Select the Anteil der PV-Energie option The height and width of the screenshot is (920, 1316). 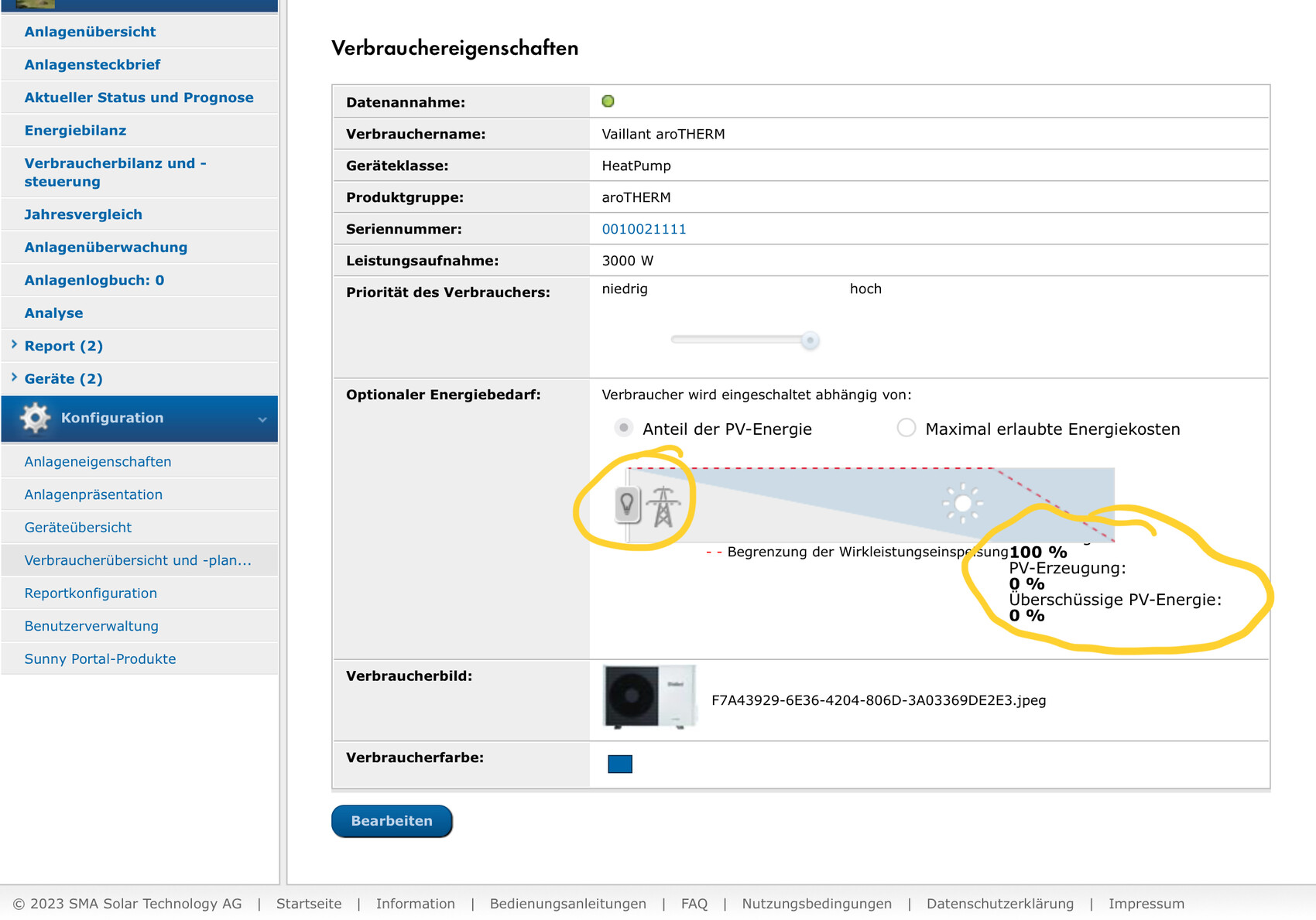point(623,428)
